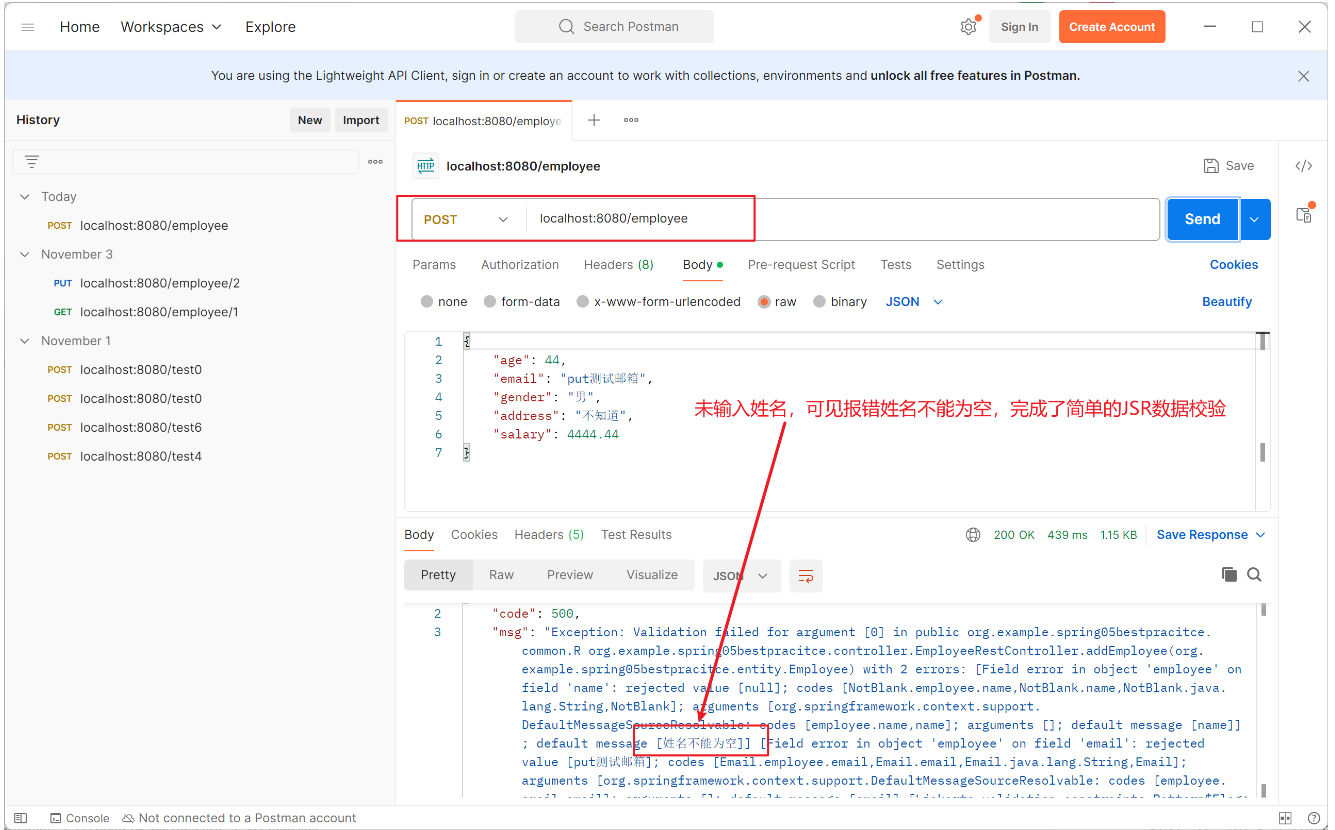Open tab bar ellipsis options

631,120
